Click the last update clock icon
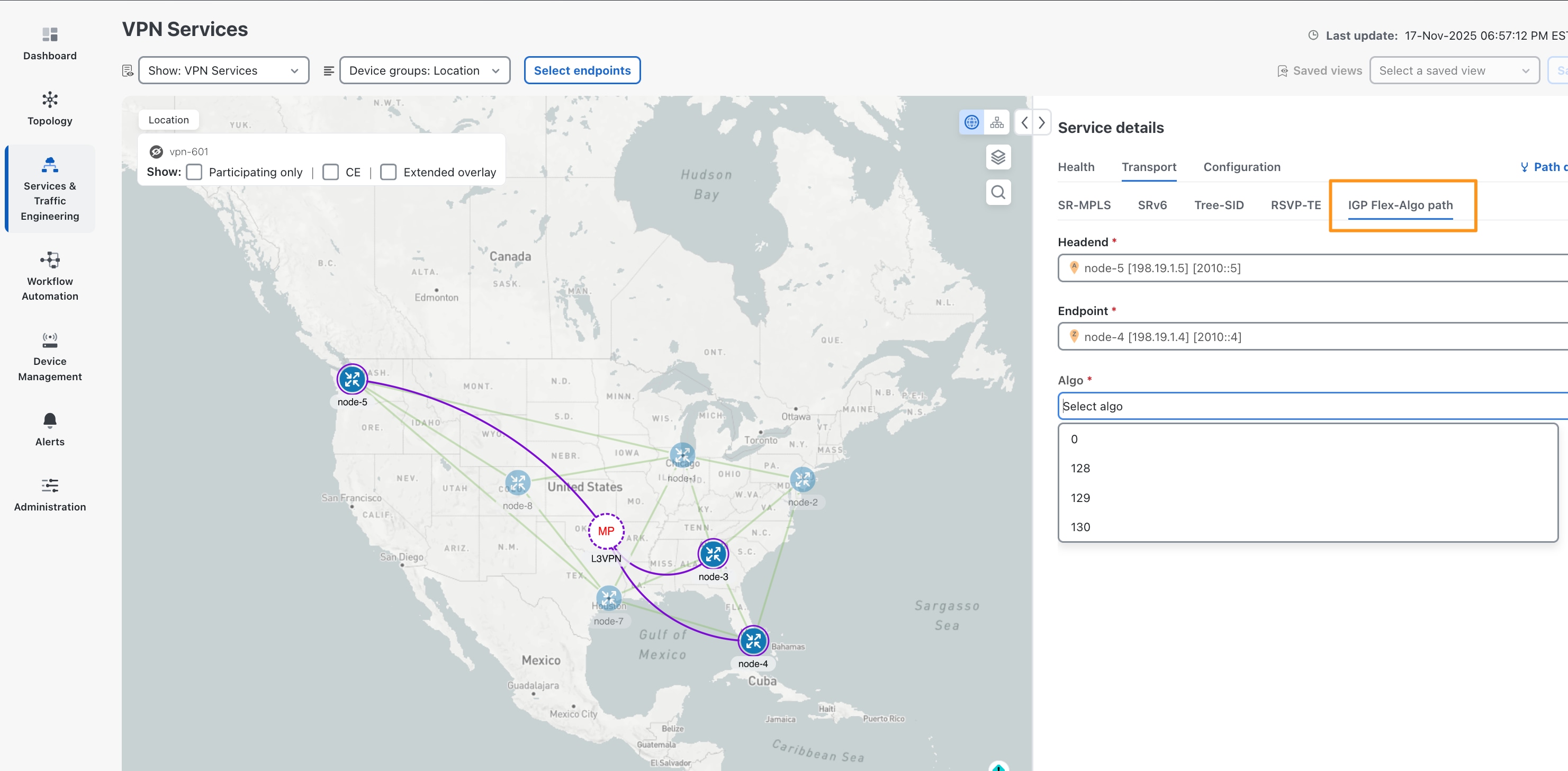This screenshot has height=771, width=1568. (1313, 35)
